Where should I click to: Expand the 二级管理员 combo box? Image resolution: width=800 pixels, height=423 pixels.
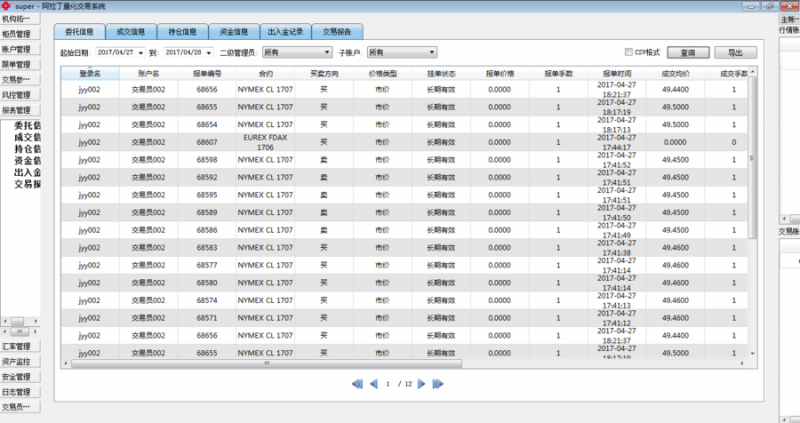[x=297, y=52]
